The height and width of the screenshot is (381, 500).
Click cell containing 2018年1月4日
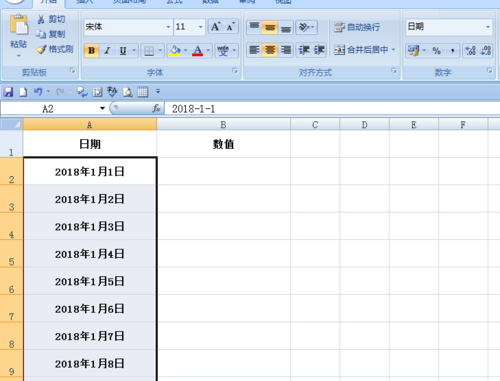(x=90, y=254)
